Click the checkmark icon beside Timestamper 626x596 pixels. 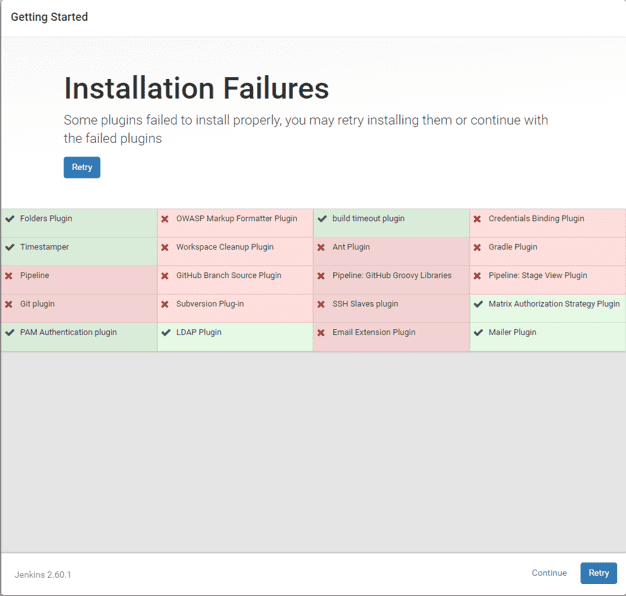click(10, 247)
